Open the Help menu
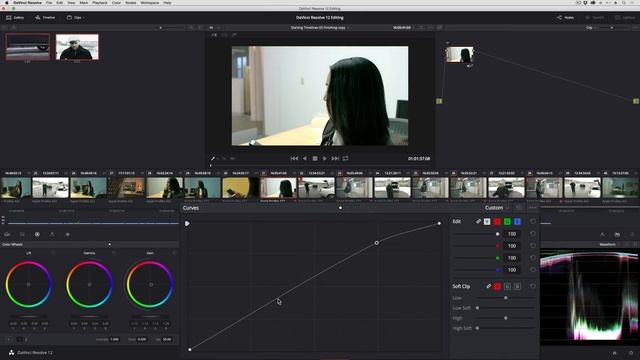 [167, 2]
